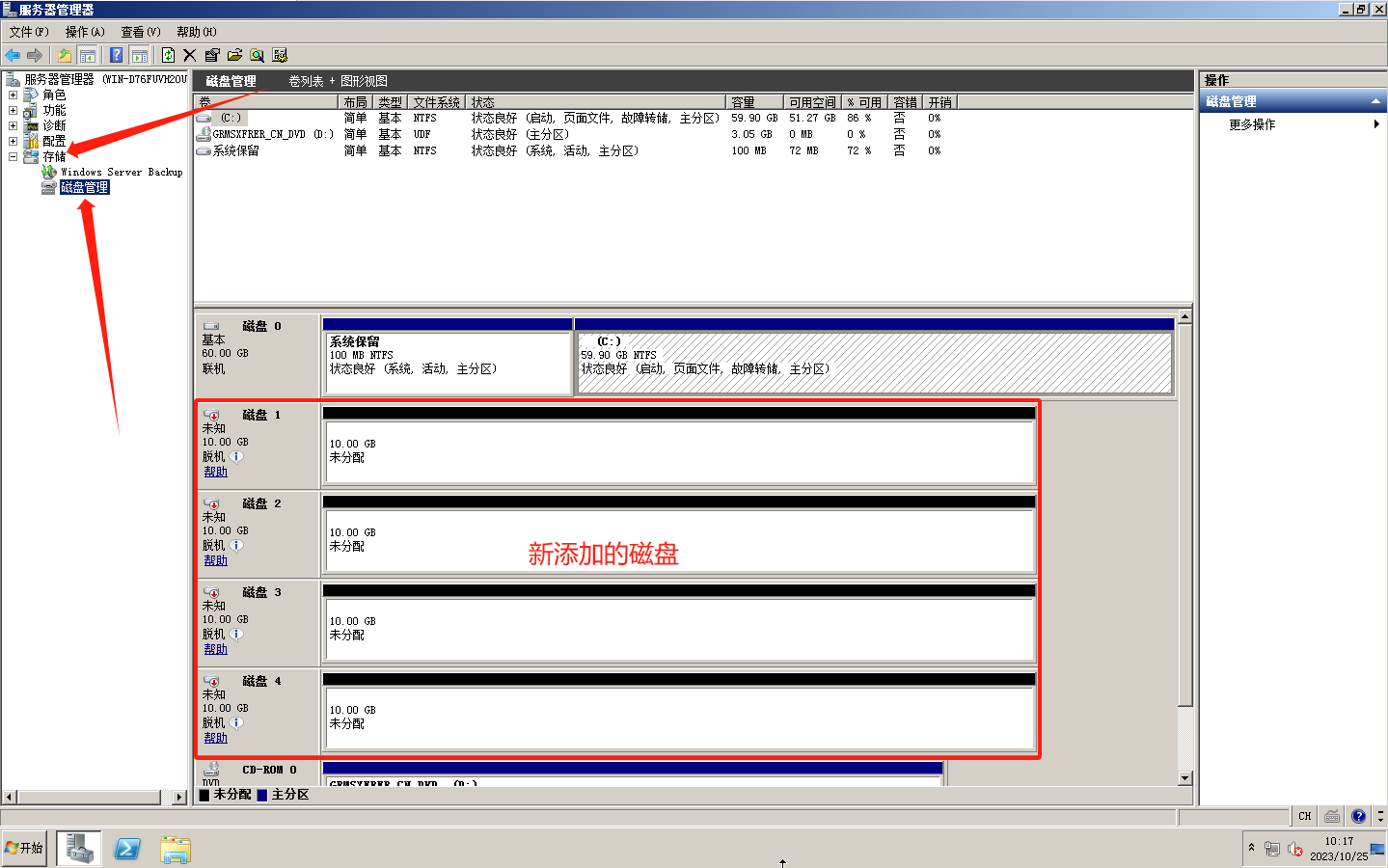
Task: Click info icon beside 磁盘 2 脱机
Action: [237, 546]
